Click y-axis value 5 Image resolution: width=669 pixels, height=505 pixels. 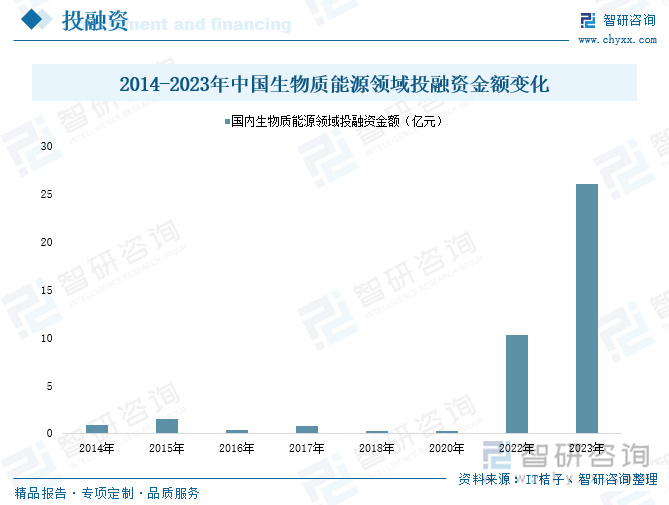(49, 386)
